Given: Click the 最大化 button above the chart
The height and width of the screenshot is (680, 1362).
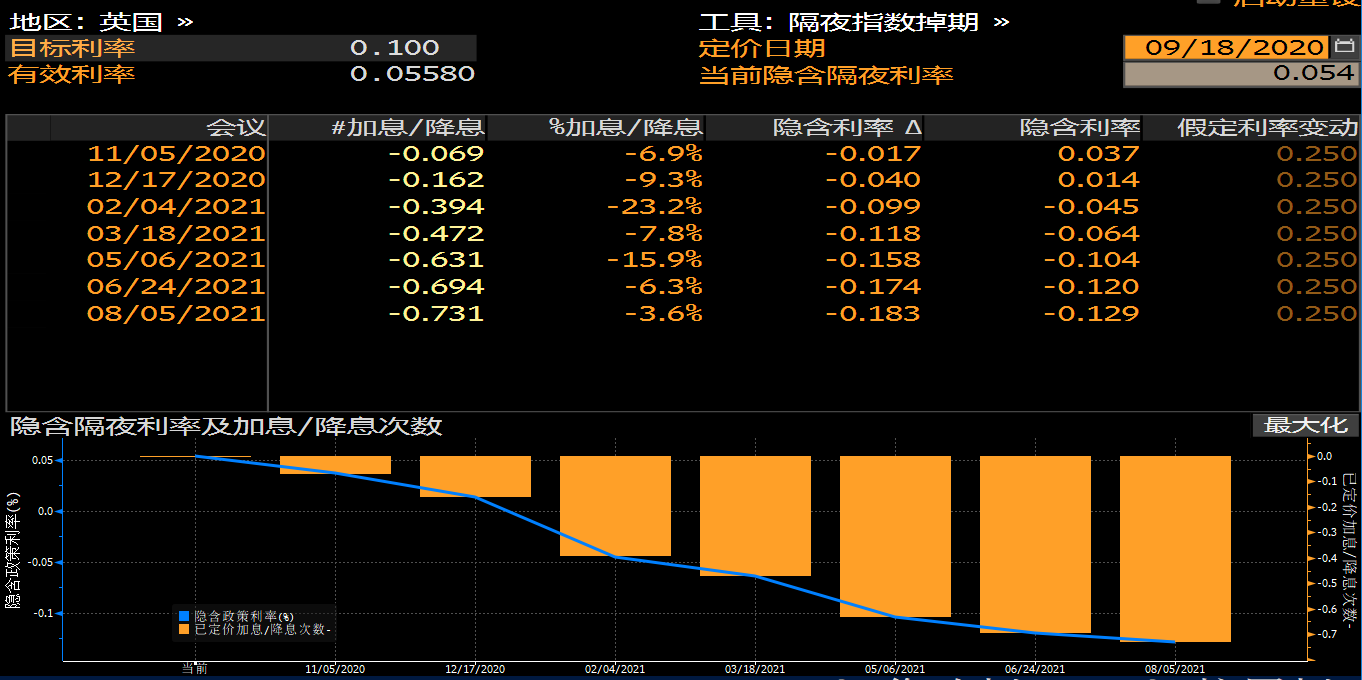Looking at the screenshot, I should [1306, 425].
